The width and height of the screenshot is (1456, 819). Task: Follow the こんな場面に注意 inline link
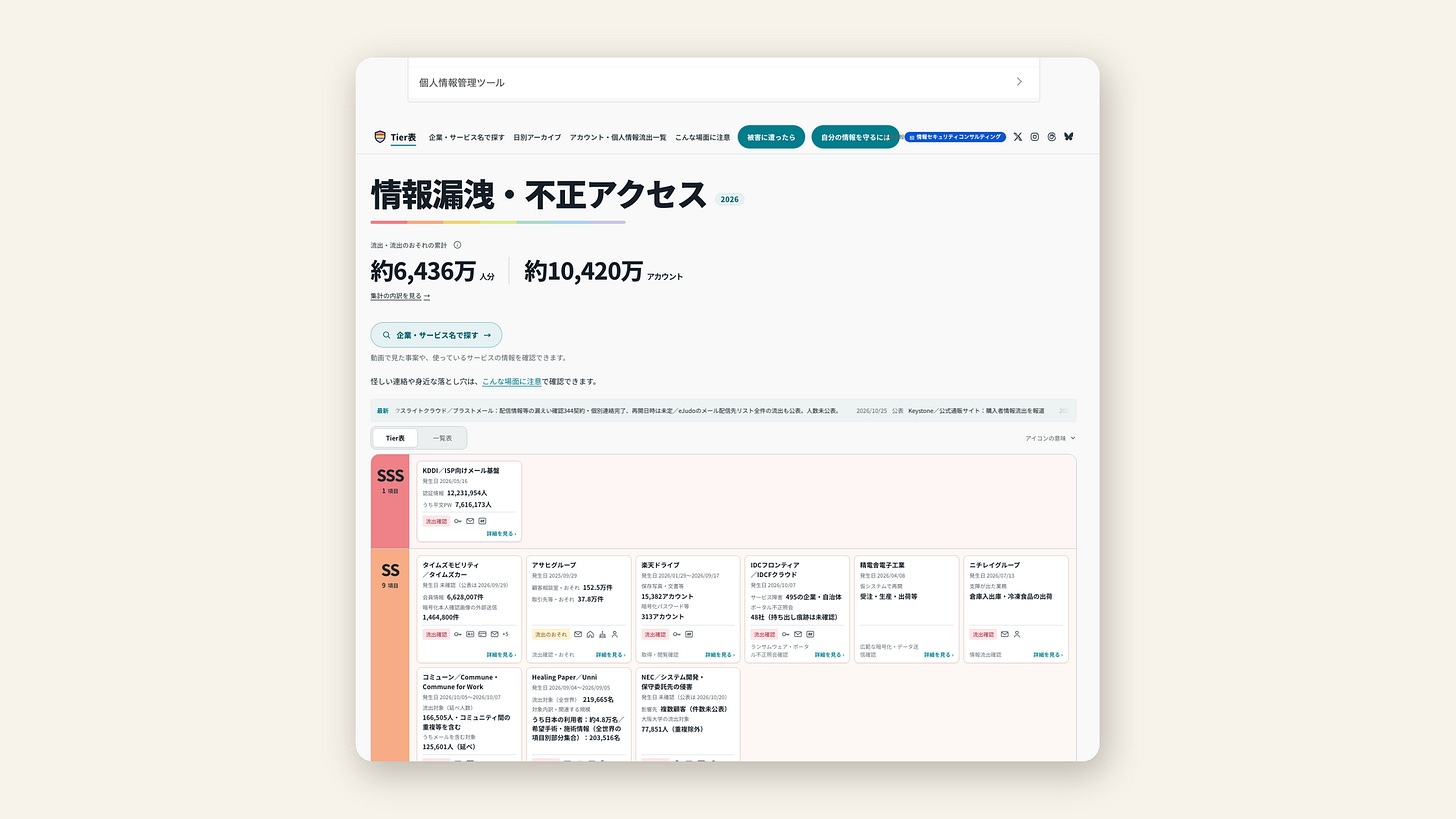[x=512, y=381]
